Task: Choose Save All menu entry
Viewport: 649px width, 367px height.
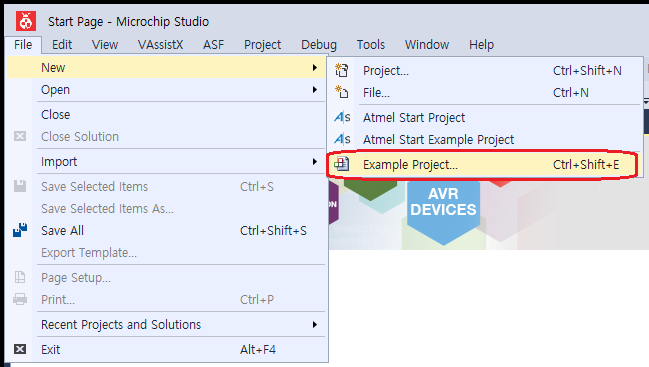Action: tap(166, 230)
